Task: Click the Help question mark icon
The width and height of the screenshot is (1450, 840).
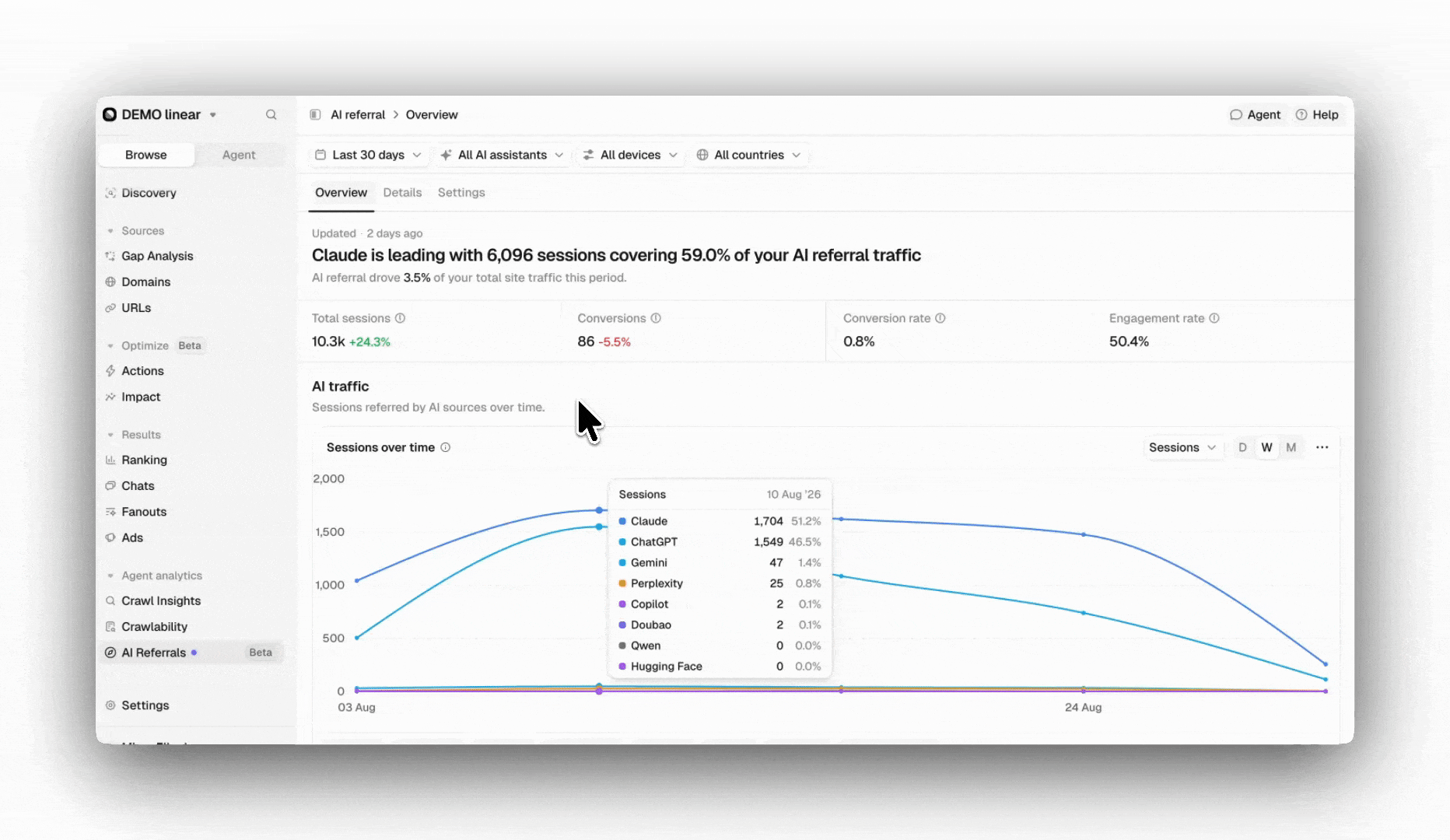Action: [1301, 115]
